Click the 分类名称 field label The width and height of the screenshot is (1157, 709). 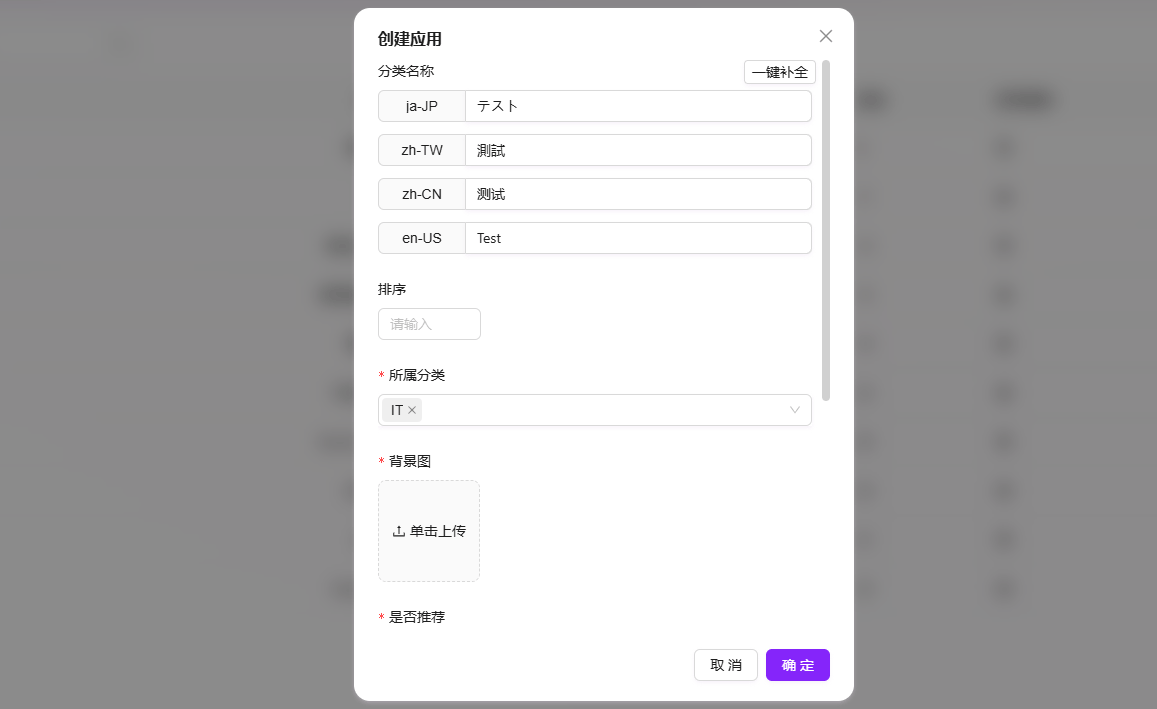406,72
